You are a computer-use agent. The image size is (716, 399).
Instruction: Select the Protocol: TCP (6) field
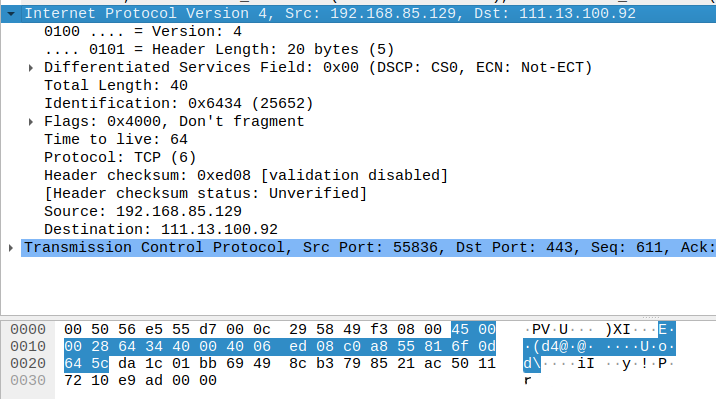(120, 157)
